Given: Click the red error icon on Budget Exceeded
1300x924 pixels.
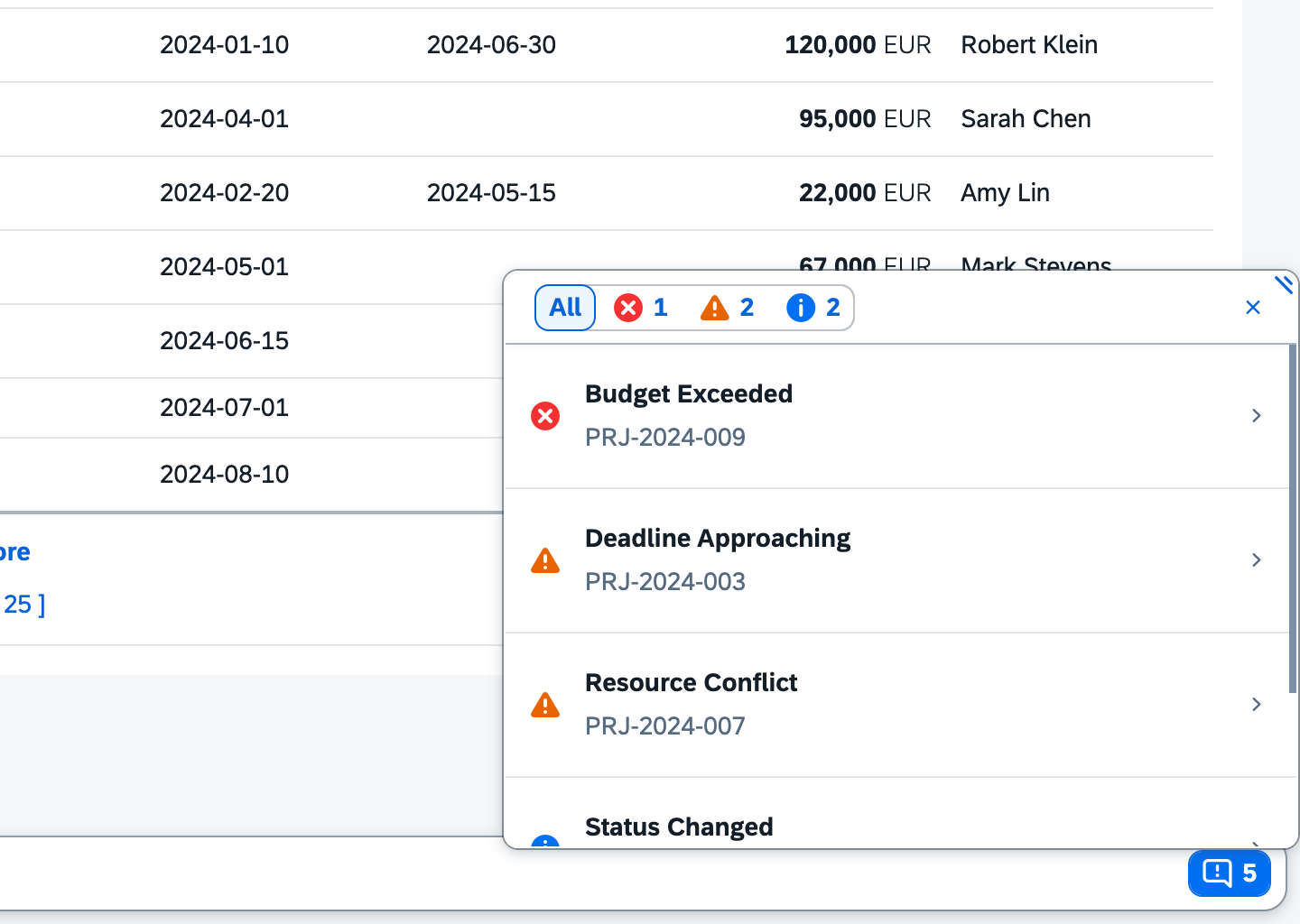Looking at the screenshot, I should [545, 416].
